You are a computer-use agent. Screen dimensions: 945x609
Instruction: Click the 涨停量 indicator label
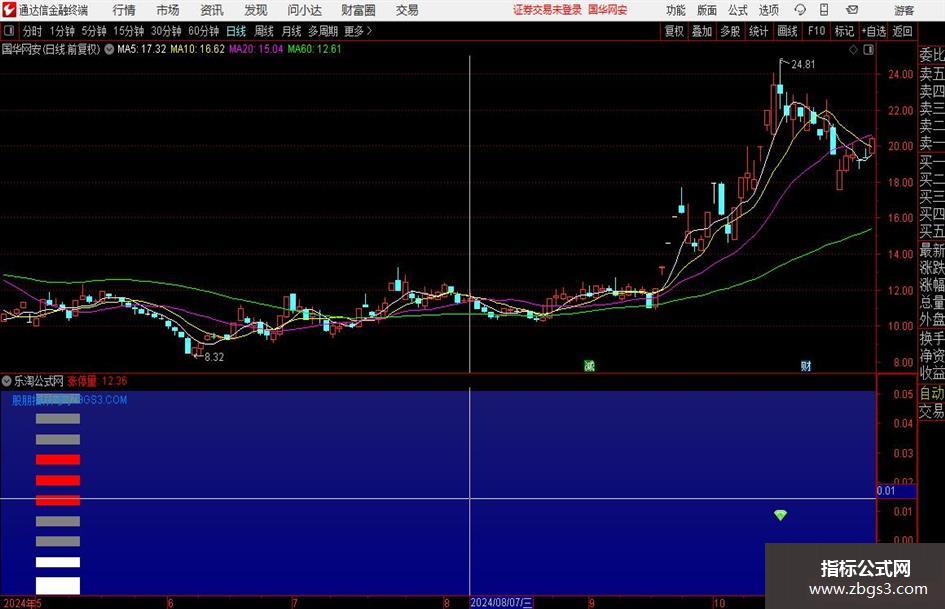point(81,381)
